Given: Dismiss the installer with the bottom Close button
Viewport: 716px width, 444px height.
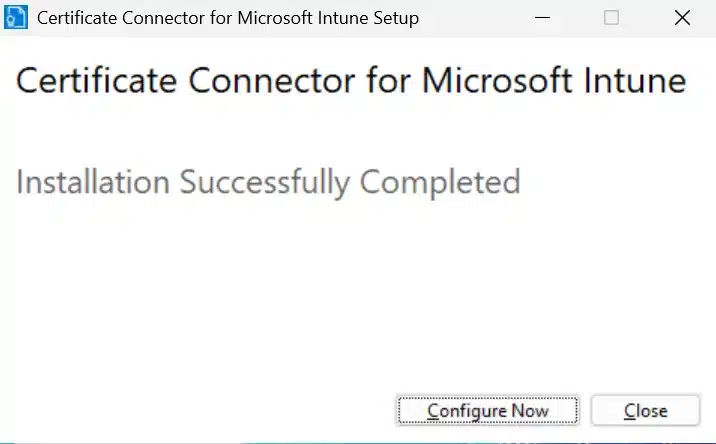Looking at the screenshot, I should [645, 410].
